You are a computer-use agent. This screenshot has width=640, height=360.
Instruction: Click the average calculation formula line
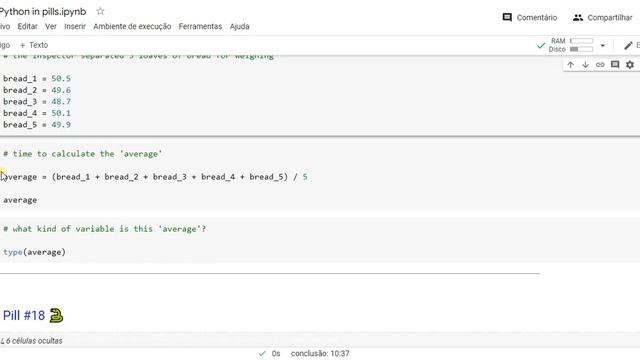[155, 177]
